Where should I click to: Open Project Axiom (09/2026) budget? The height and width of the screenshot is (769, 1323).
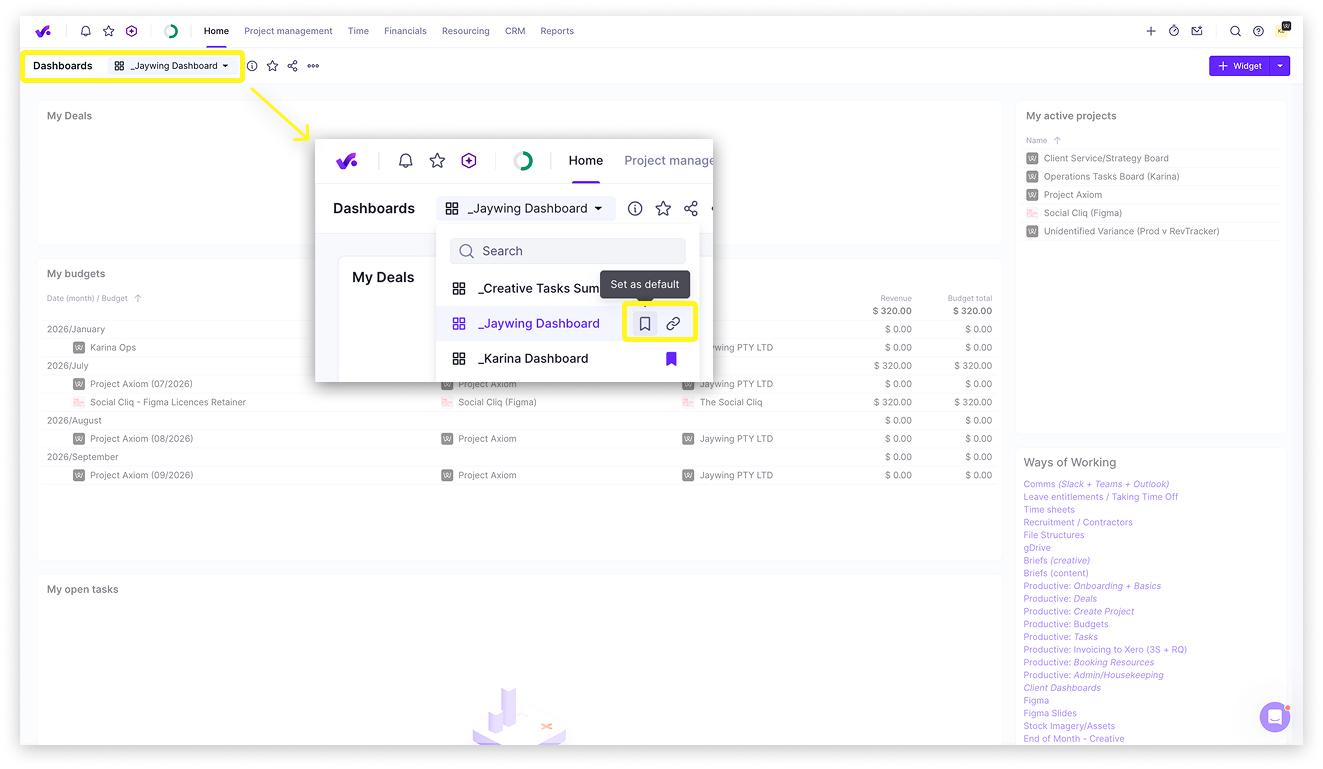pos(141,476)
